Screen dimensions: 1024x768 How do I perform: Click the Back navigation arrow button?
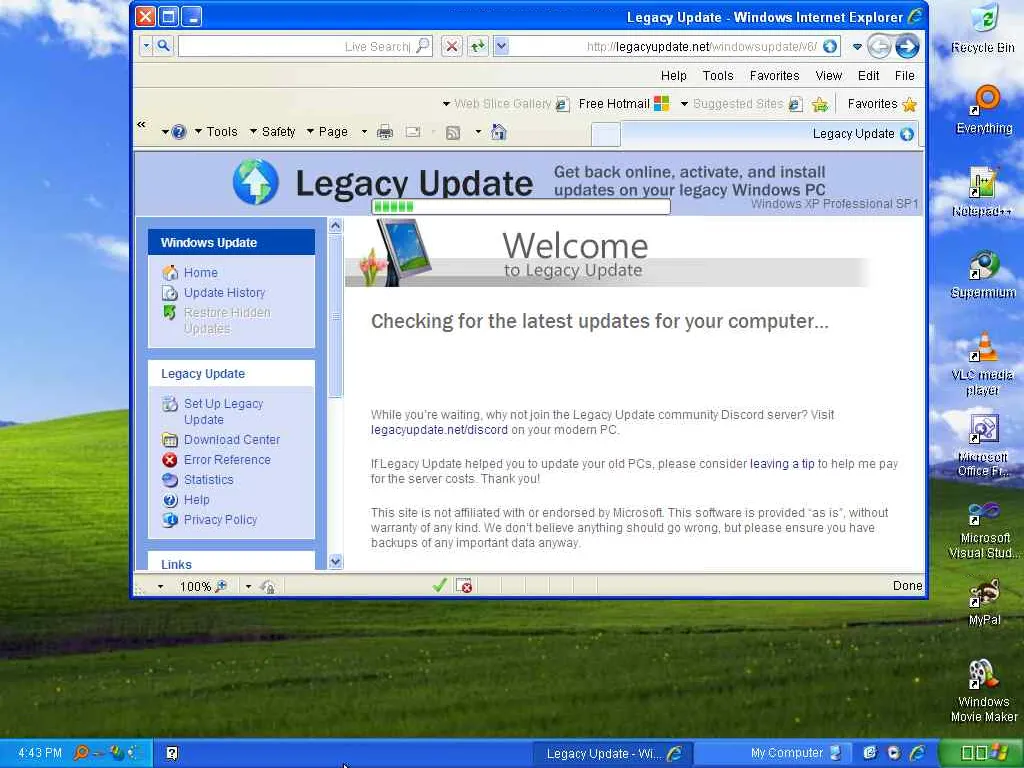tap(906, 46)
